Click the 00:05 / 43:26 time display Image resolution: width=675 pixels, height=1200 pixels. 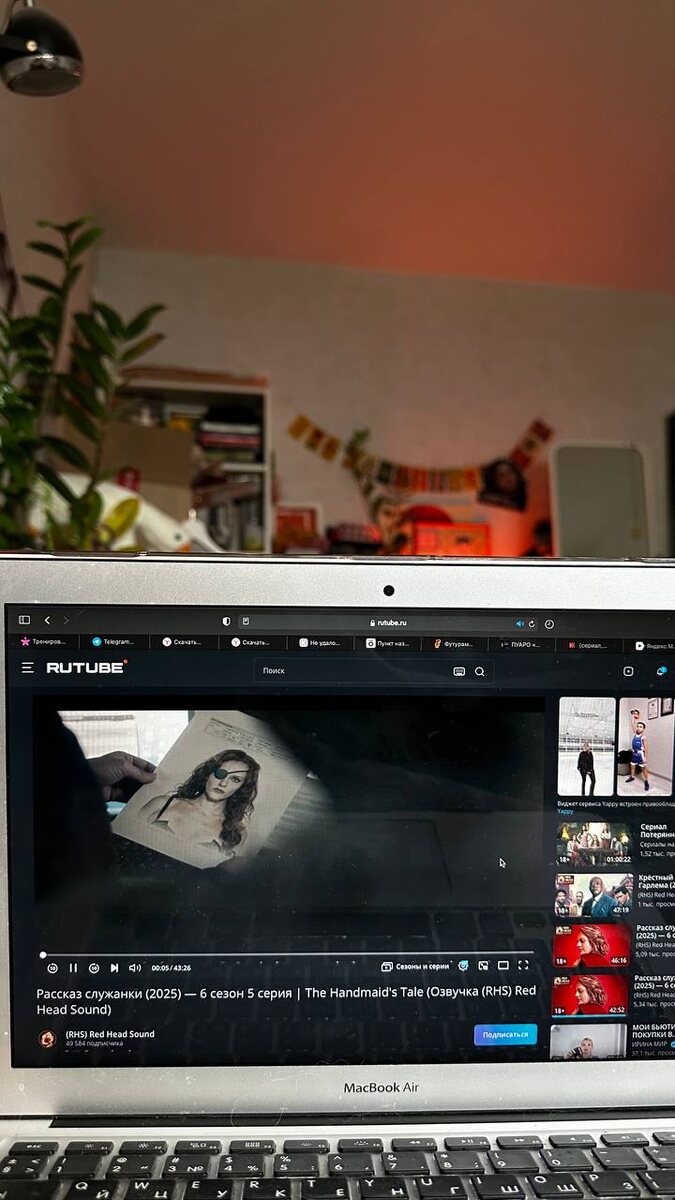pyautogui.click(x=171, y=968)
